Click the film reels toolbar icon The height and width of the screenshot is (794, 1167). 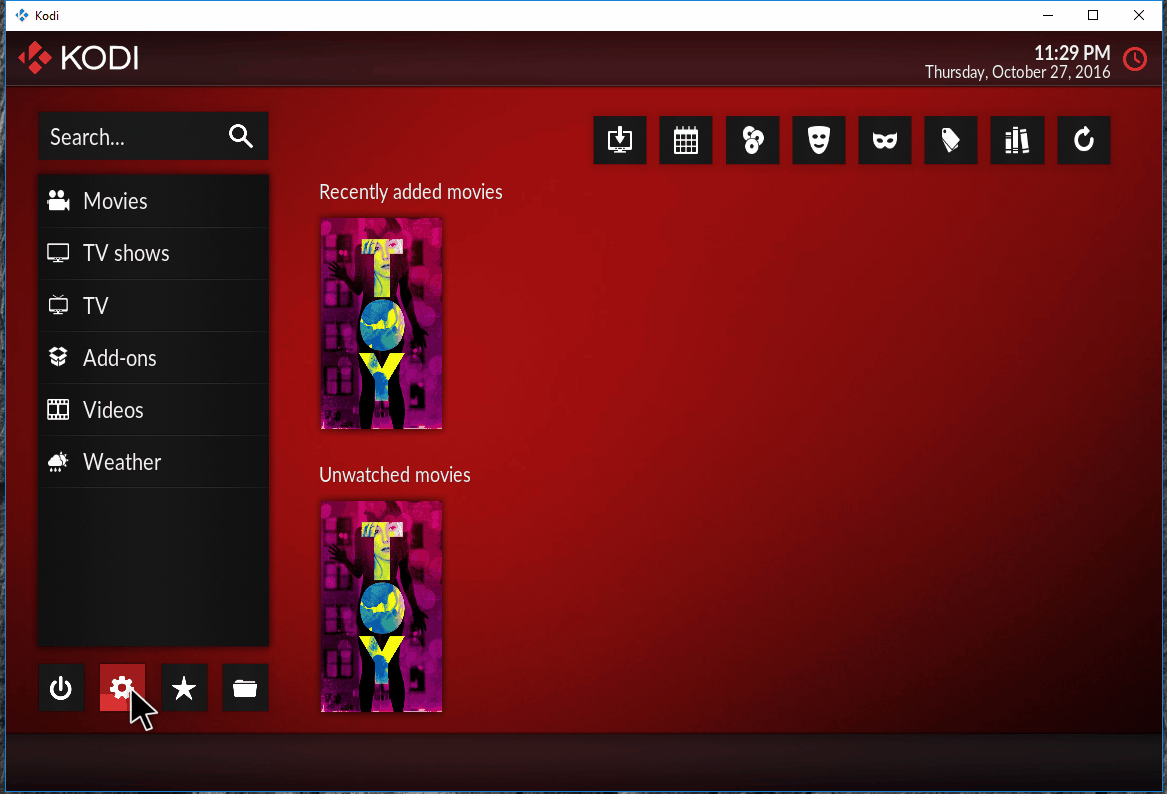(x=752, y=140)
